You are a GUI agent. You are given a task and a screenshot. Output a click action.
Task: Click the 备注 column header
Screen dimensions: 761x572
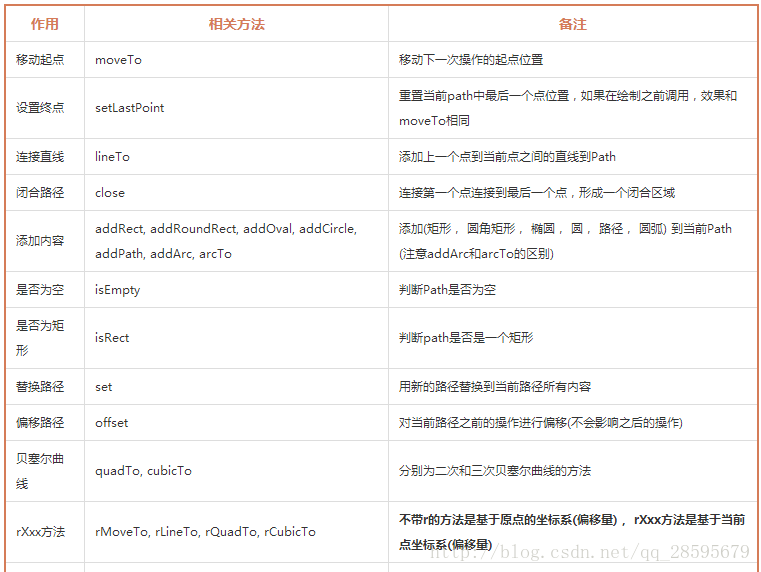point(573,24)
